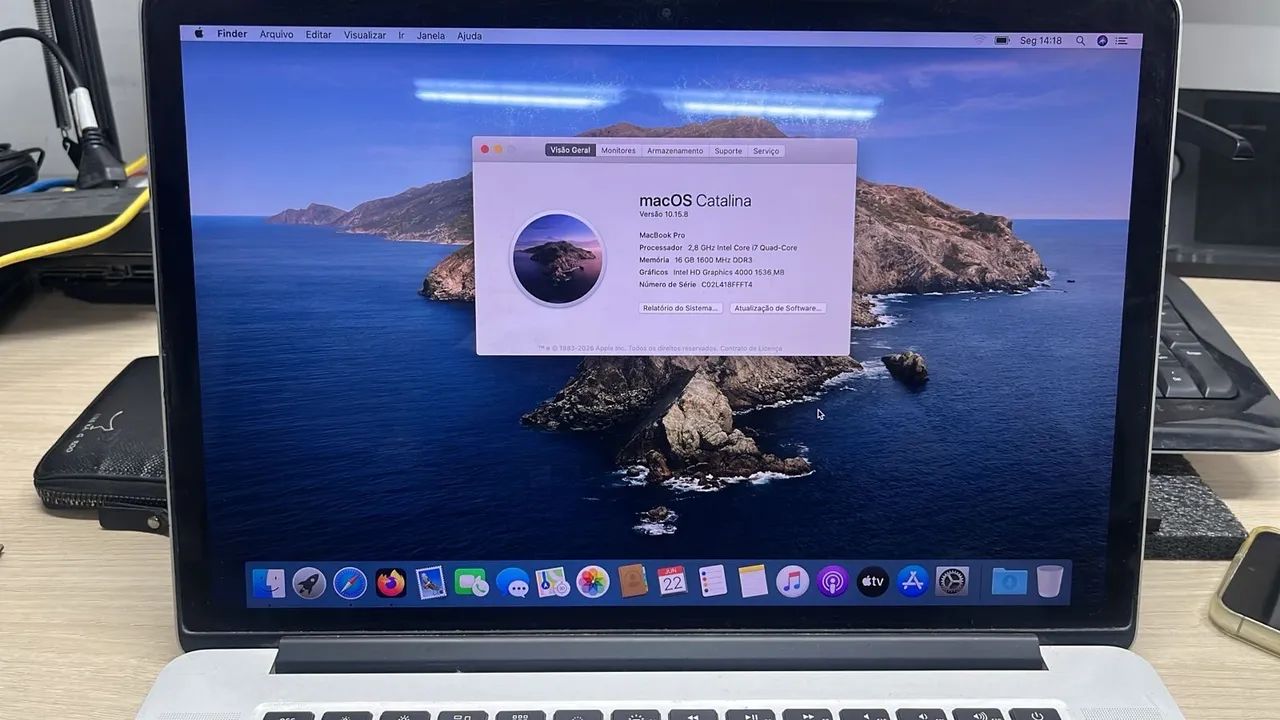Open Contacts book icon in Dock
This screenshot has width=1280, height=720.
pos(633,581)
